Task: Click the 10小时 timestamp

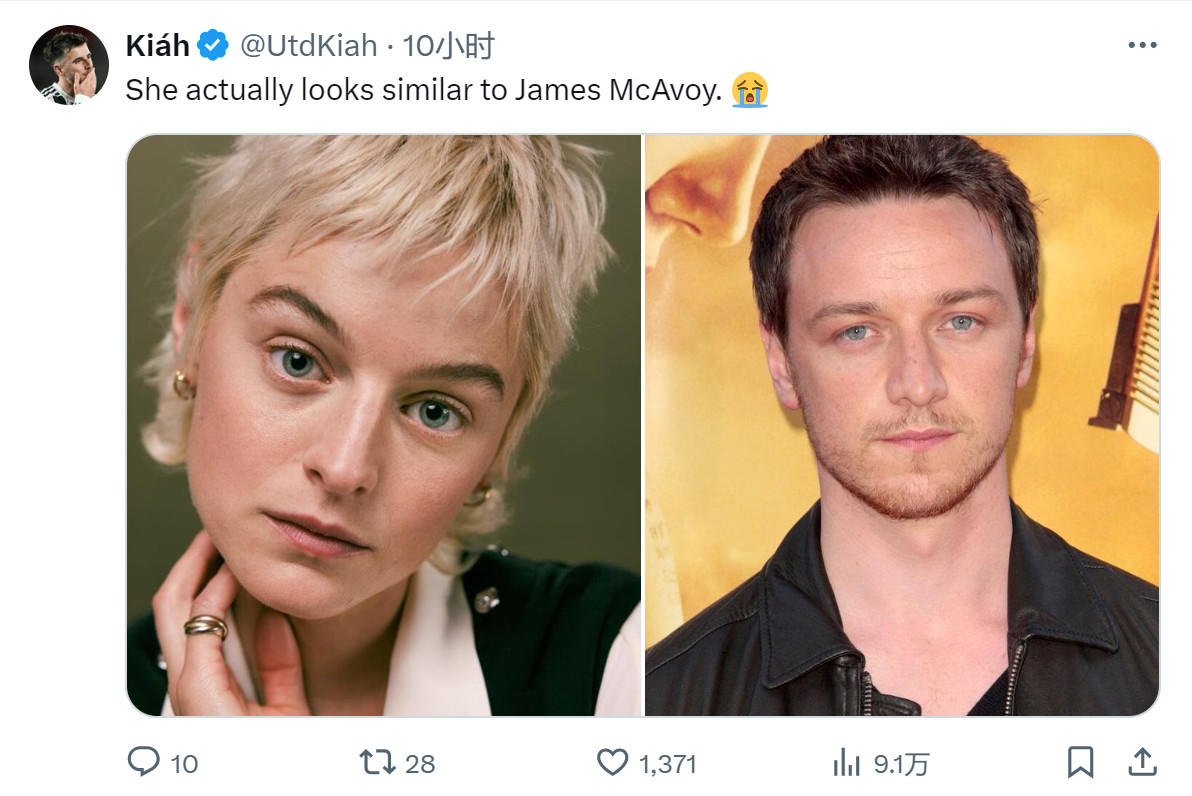Action: pyautogui.click(x=449, y=46)
